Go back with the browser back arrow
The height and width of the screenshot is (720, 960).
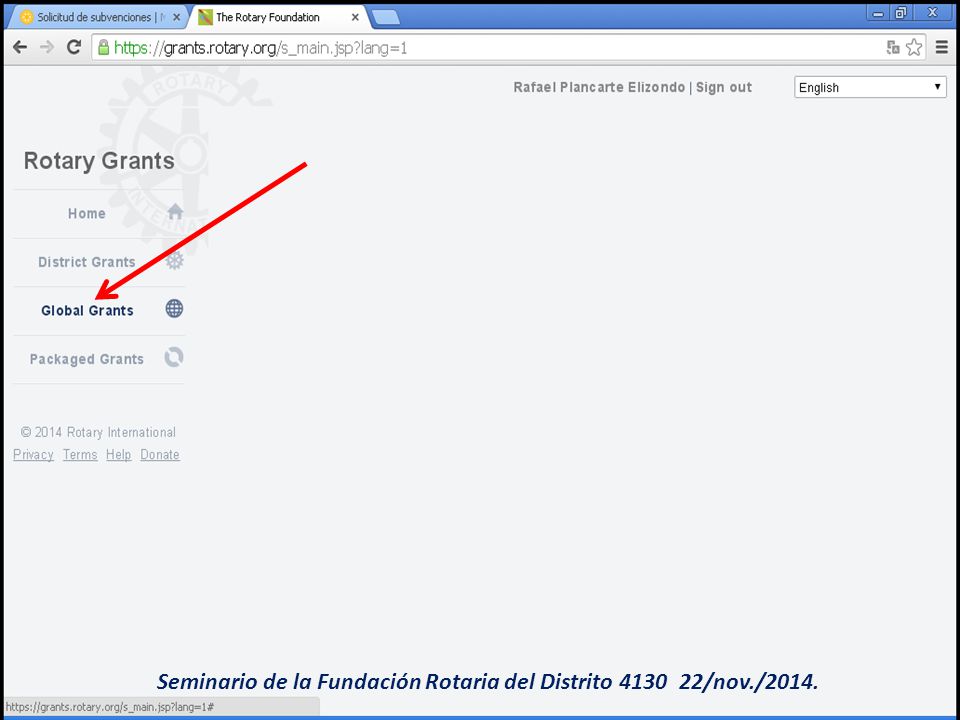pyautogui.click(x=20, y=47)
